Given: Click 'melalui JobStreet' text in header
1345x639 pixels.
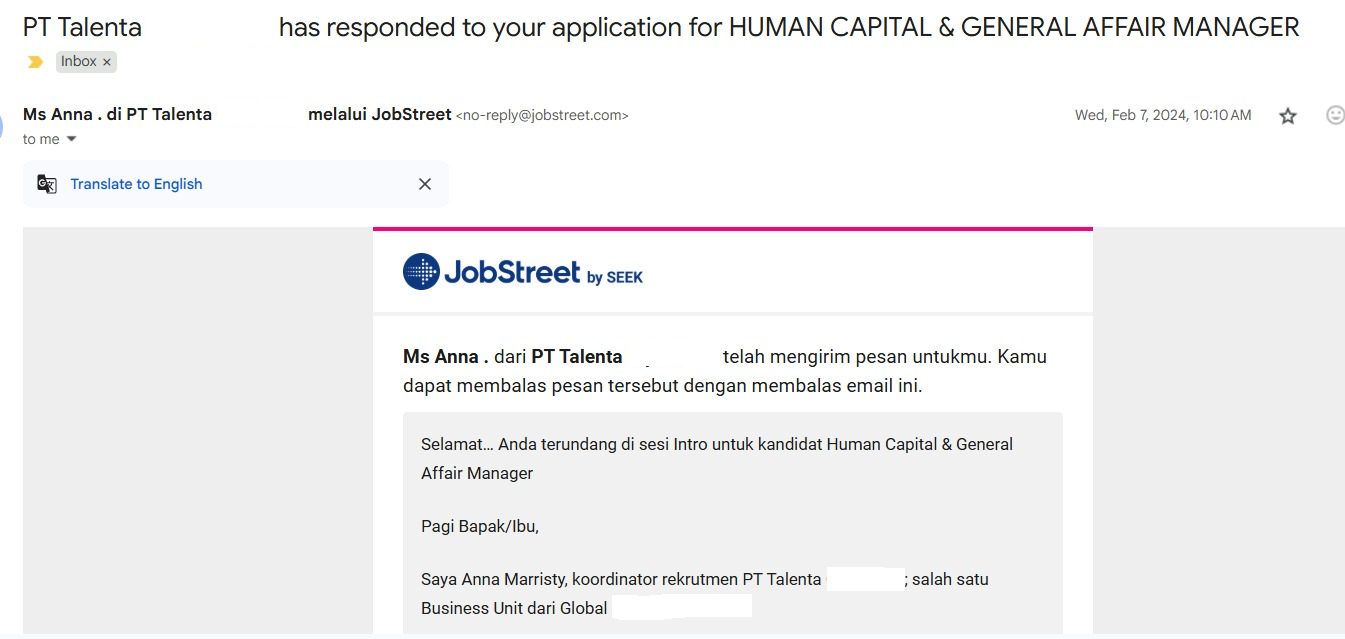Looking at the screenshot, I should click(380, 114).
